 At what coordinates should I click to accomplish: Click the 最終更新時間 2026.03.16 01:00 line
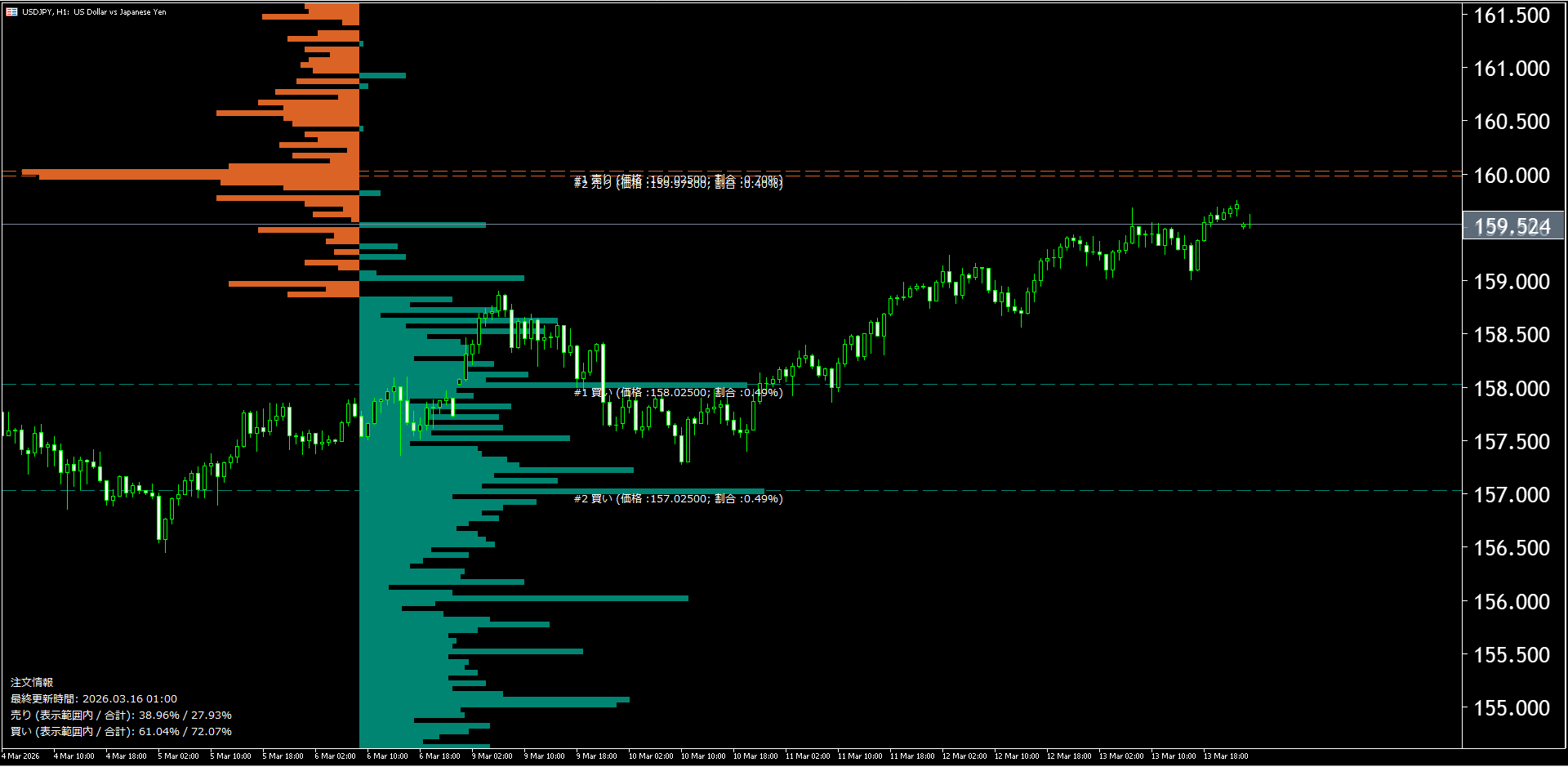[94, 699]
